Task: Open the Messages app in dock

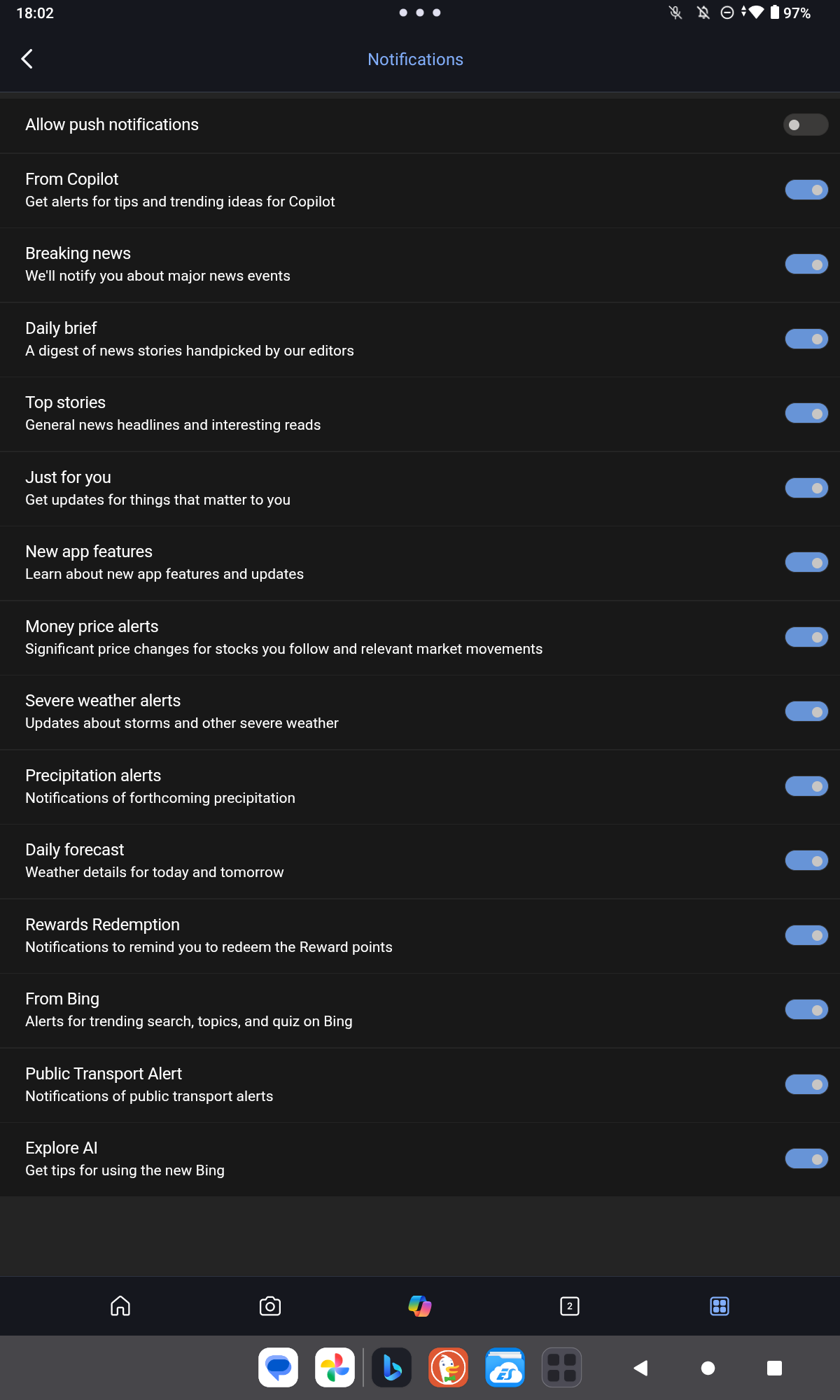Action: click(278, 1367)
